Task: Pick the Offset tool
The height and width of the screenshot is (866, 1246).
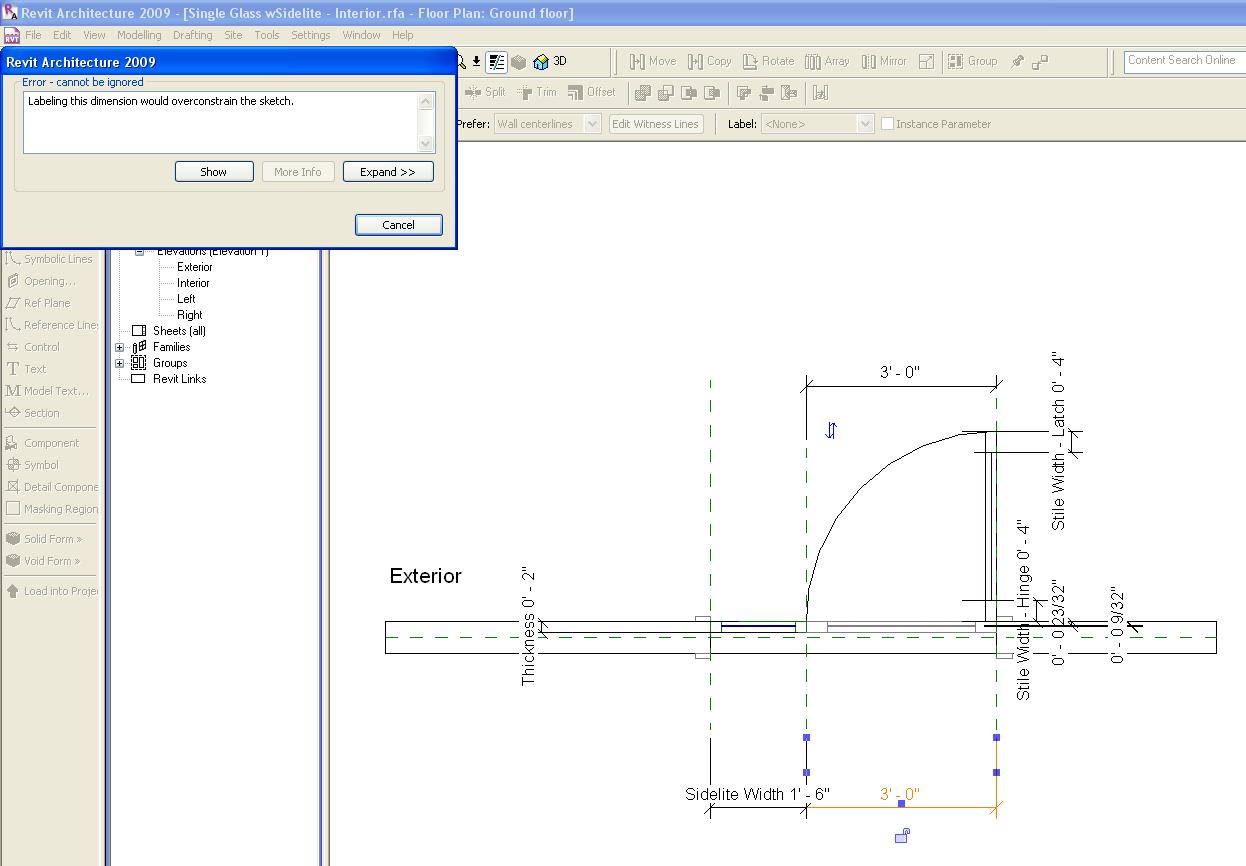Action: click(x=591, y=92)
